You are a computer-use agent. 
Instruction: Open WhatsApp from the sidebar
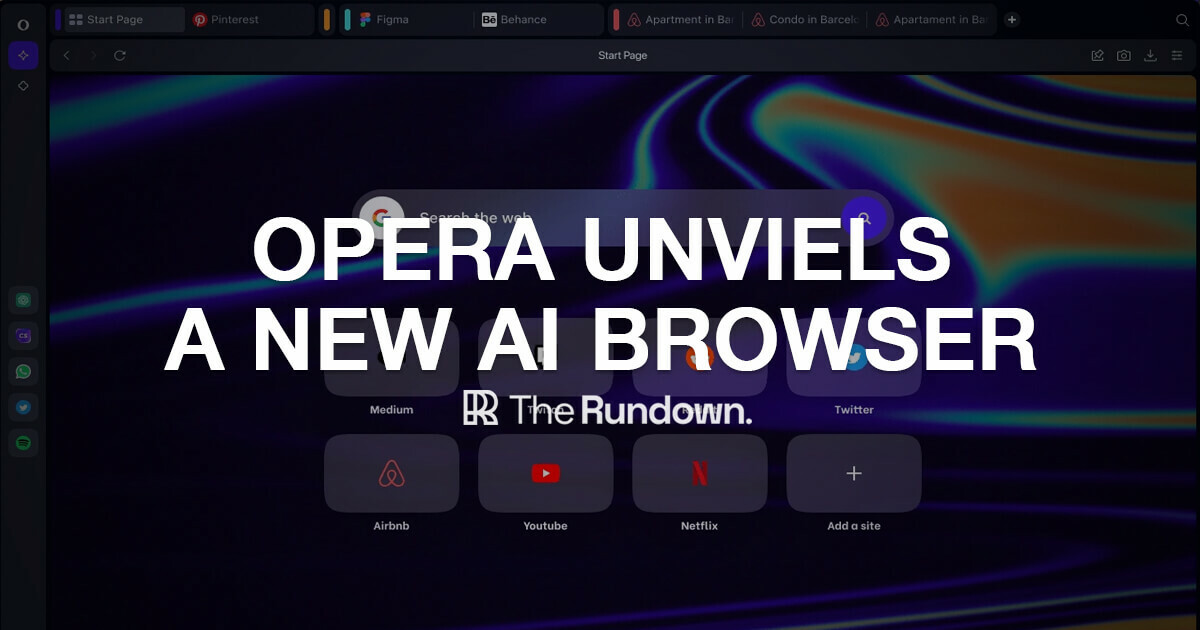click(x=23, y=371)
